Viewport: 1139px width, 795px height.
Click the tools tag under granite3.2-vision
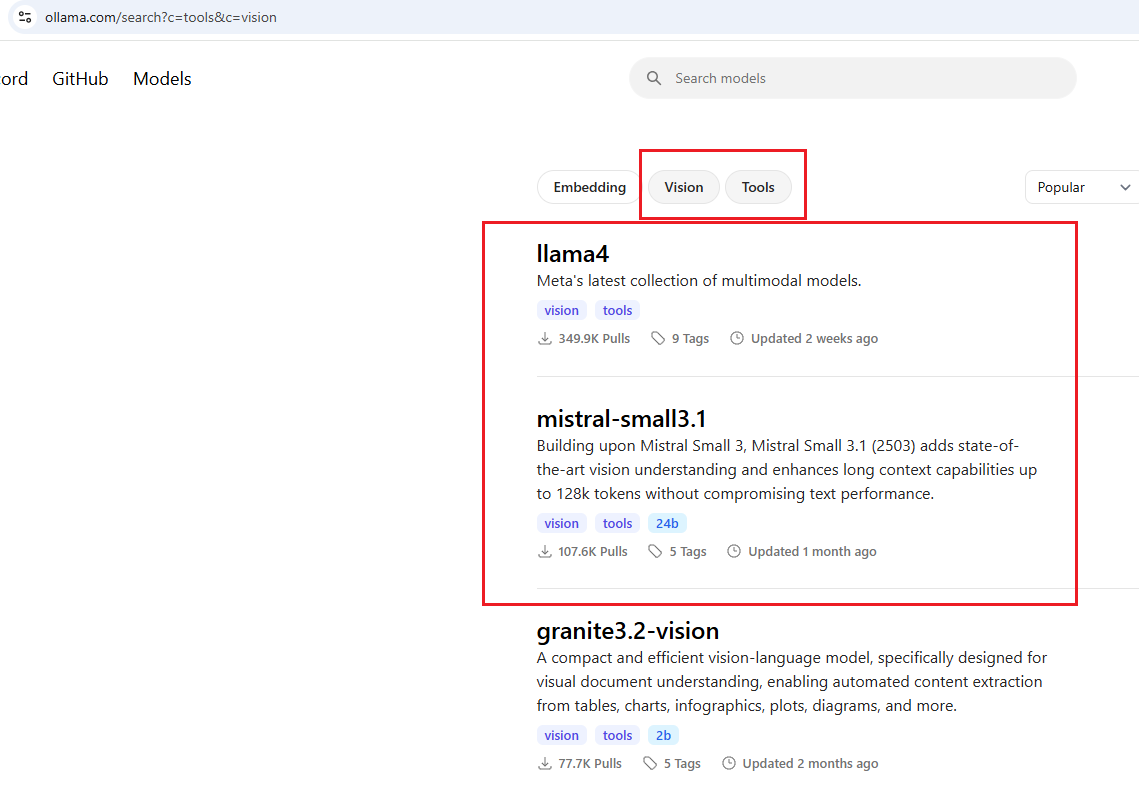pyautogui.click(x=617, y=735)
